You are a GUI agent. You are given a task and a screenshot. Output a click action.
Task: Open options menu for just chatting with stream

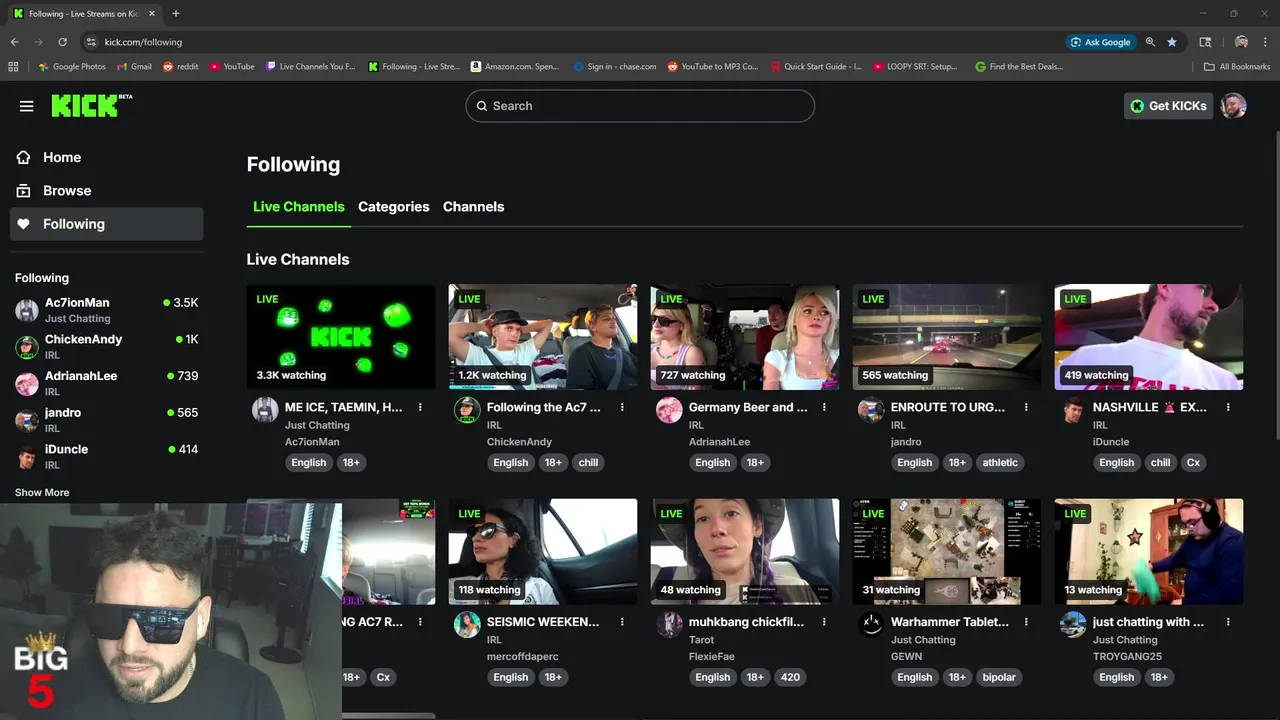click(1228, 622)
